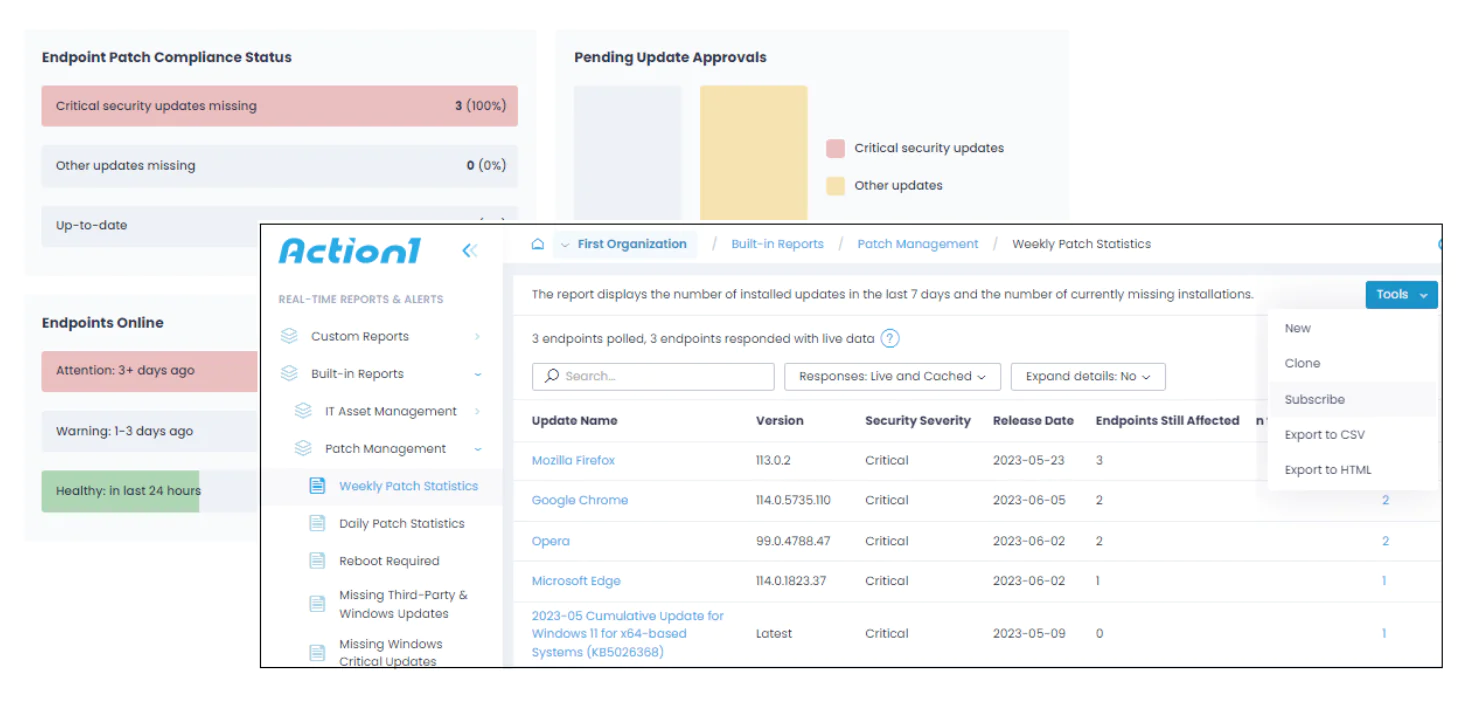
Task: Open the help question mark icon
Action: [890, 339]
